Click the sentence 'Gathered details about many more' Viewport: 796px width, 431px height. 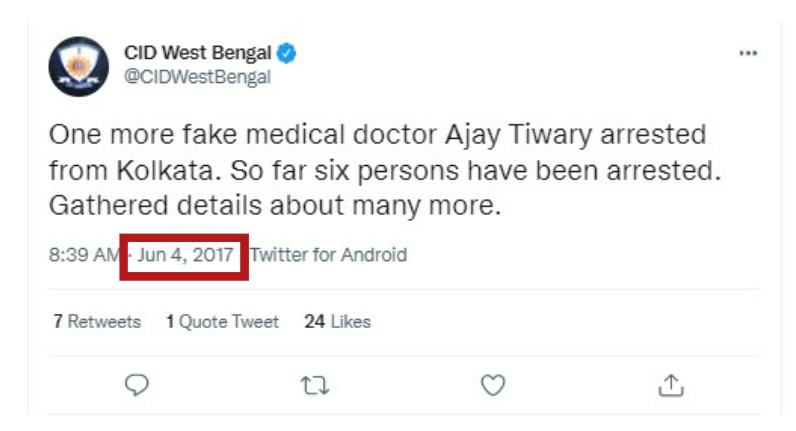pyautogui.click(x=273, y=207)
